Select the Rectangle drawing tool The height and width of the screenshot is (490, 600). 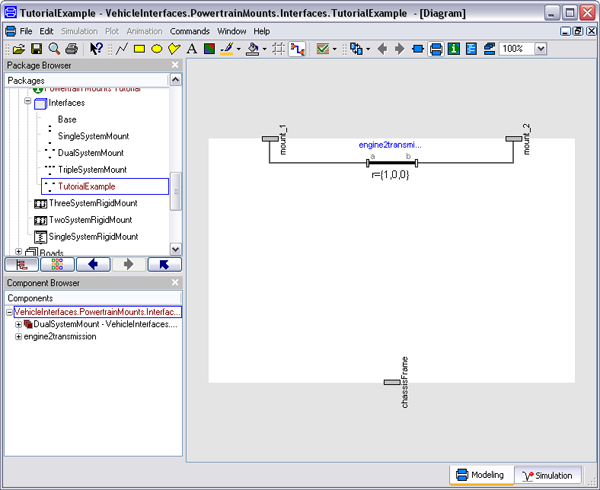139,48
